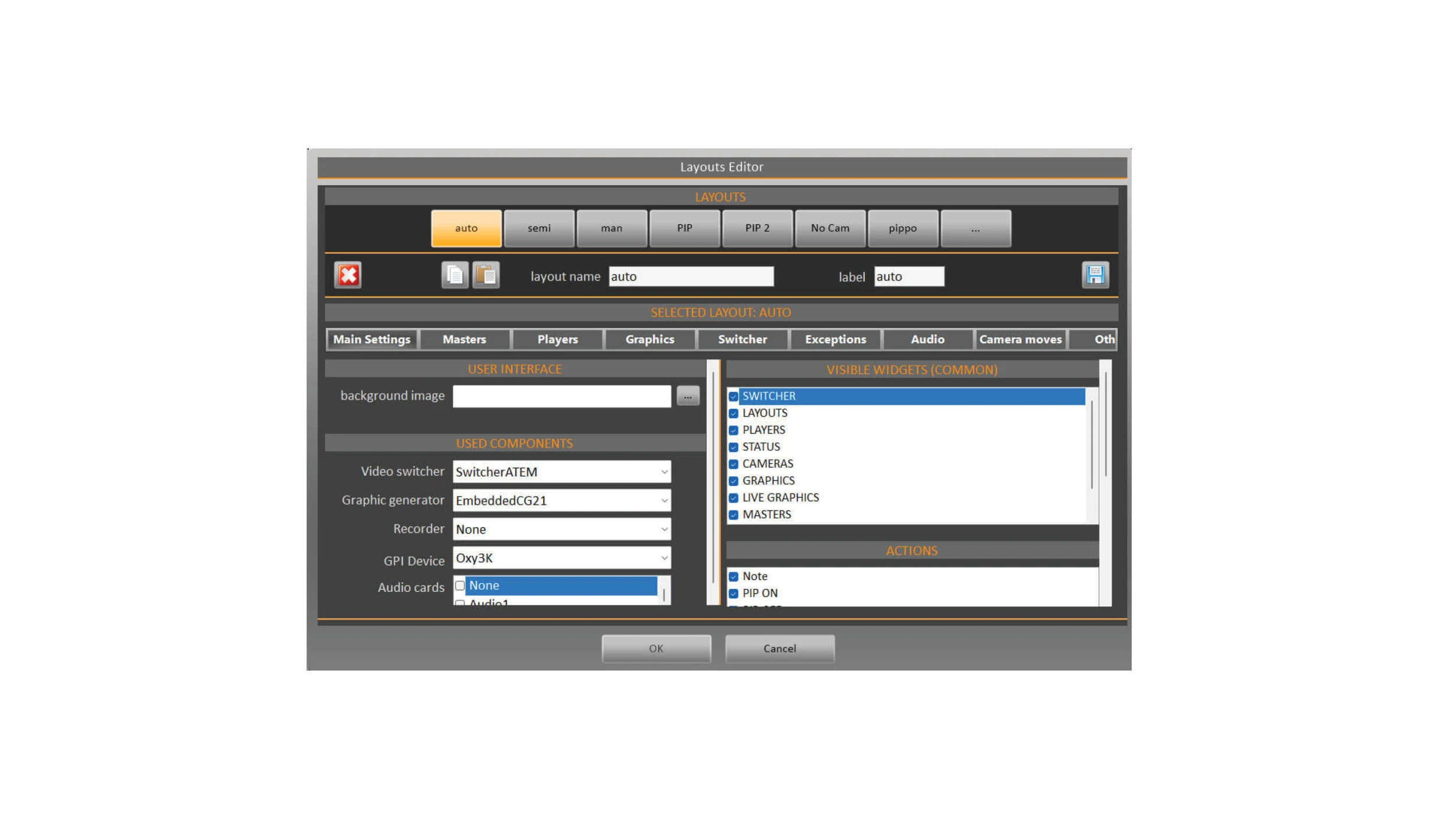Click the paste layout clipboard icon

tap(486, 275)
